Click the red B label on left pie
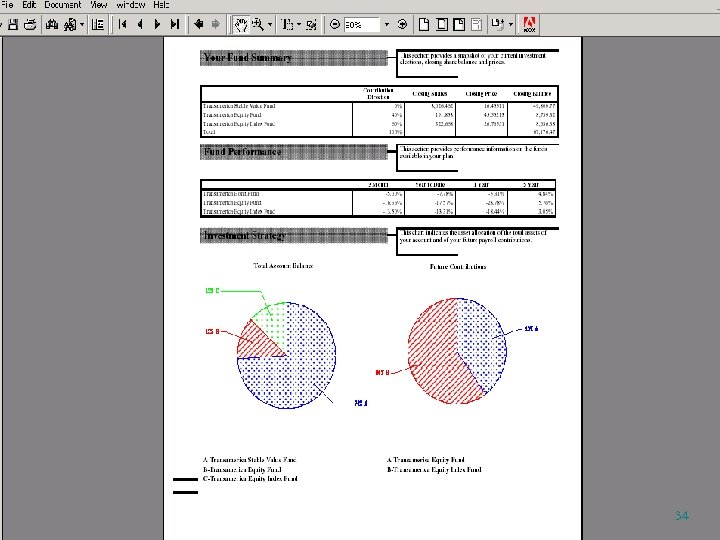Screen dimensions: 720x540 tap(212, 331)
